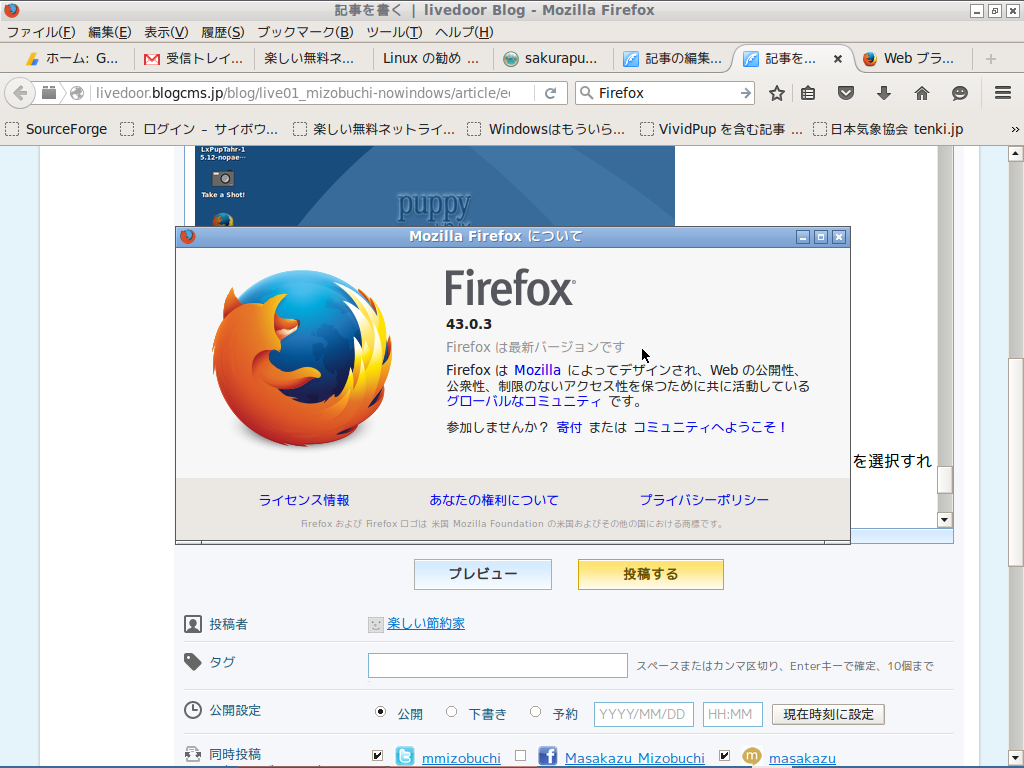Open the ツール(T) menu
The width and height of the screenshot is (1024, 768).
pyautogui.click(x=394, y=32)
